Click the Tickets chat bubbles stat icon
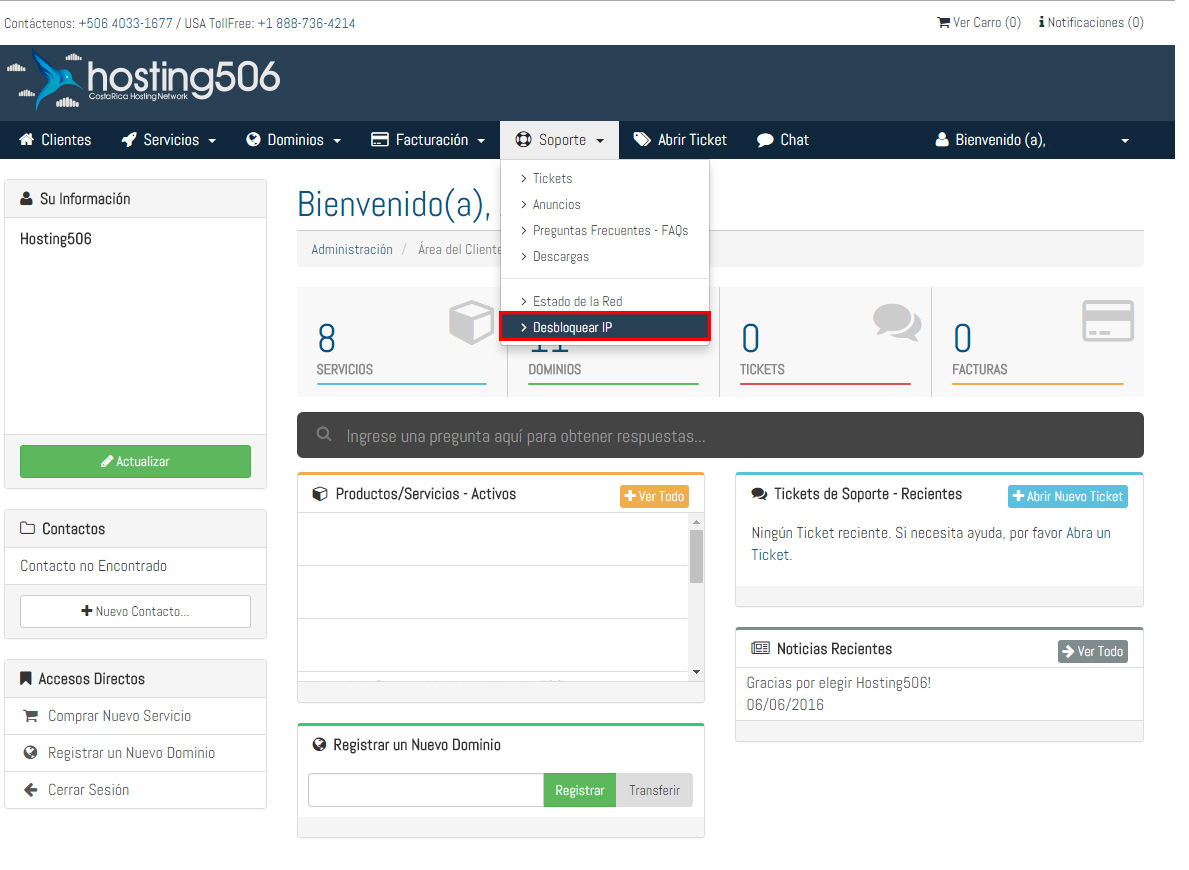Screen dimensions: 1189x870 point(896,321)
